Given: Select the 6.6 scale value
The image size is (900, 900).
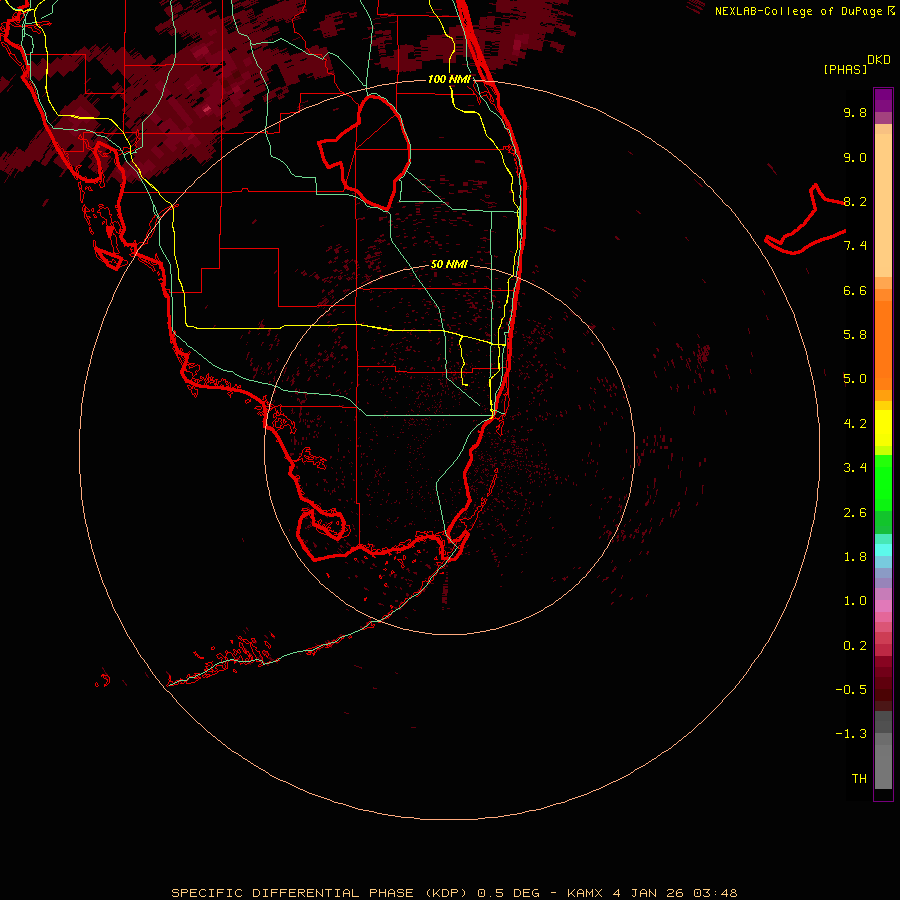Looking at the screenshot, I should (855, 290).
